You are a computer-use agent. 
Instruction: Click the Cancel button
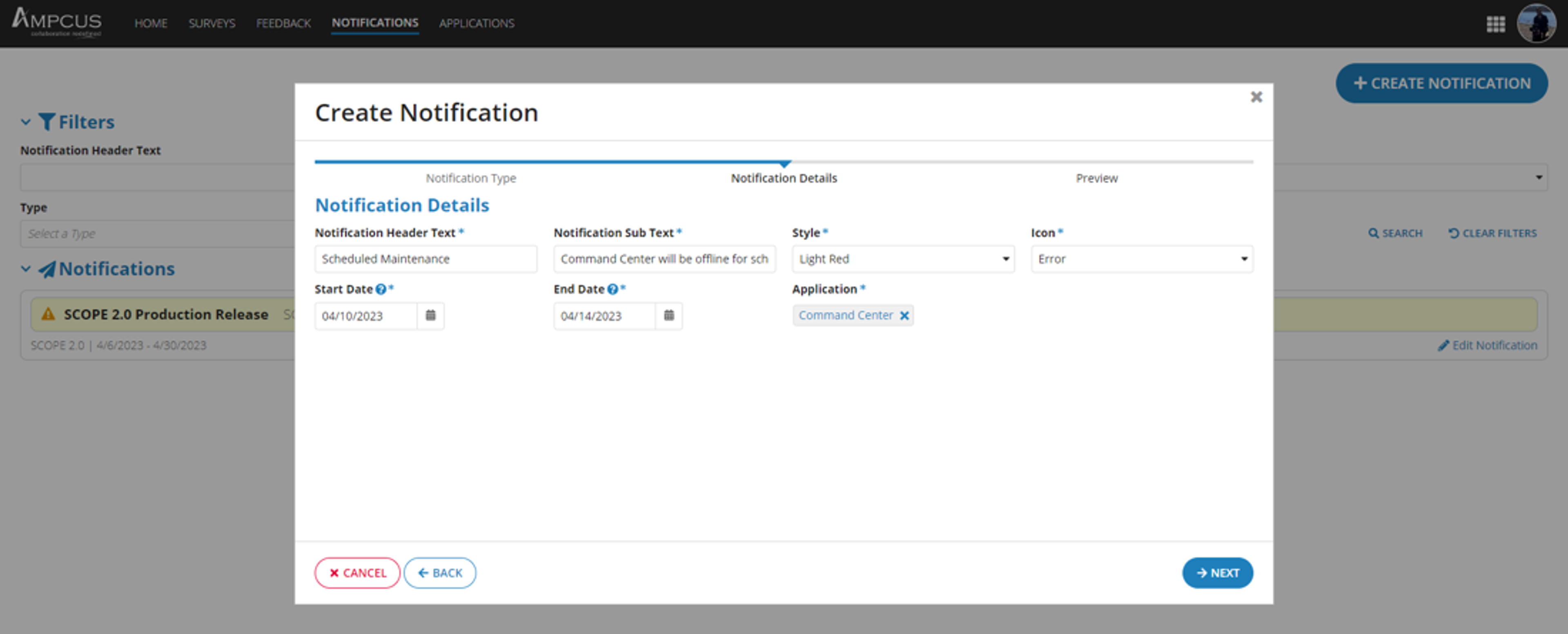(357, 572)
